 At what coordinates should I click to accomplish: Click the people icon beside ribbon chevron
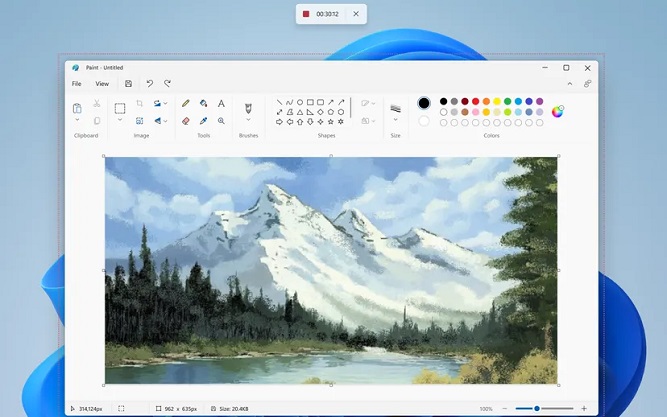click(587, 84)
